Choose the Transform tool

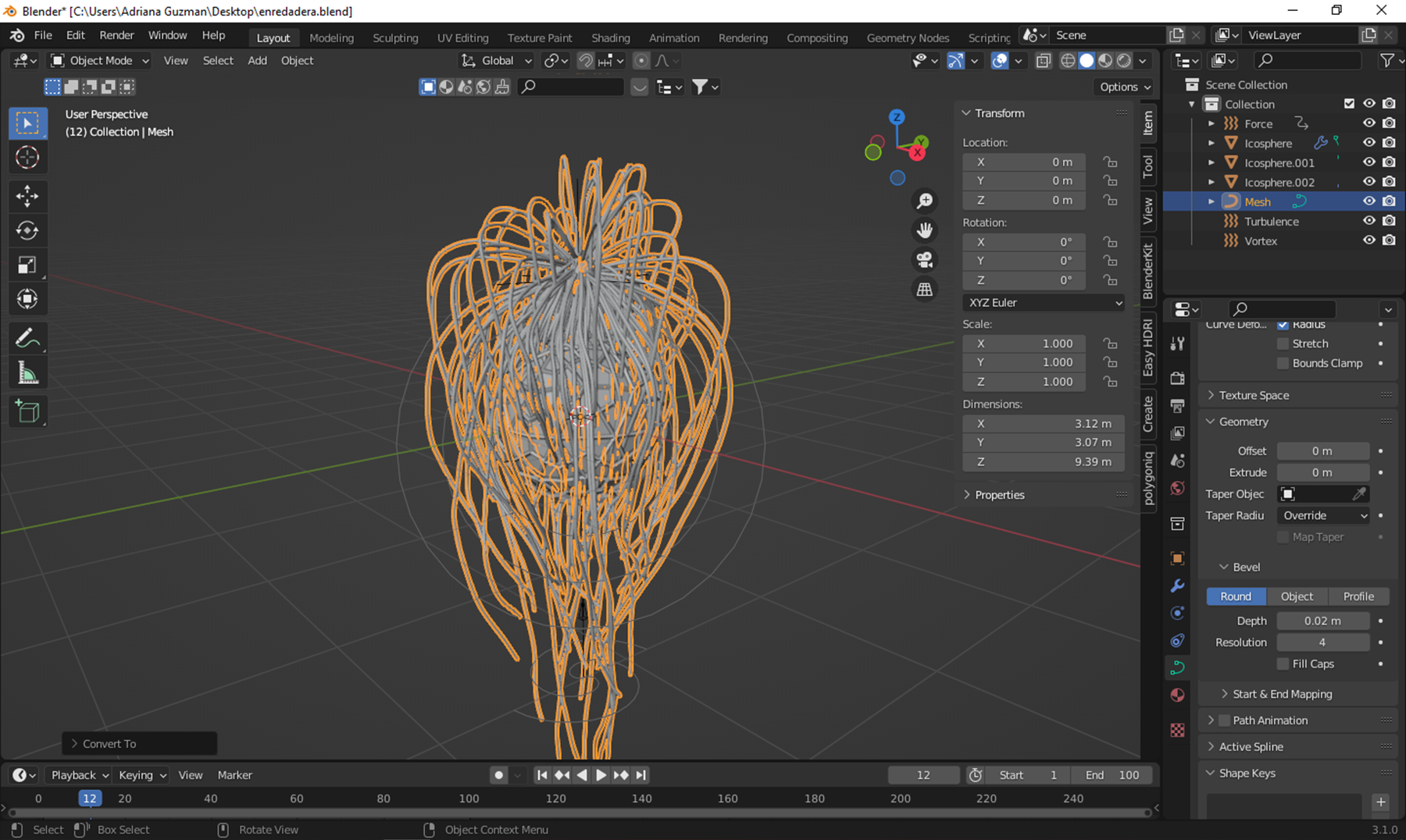click(27, 299)
